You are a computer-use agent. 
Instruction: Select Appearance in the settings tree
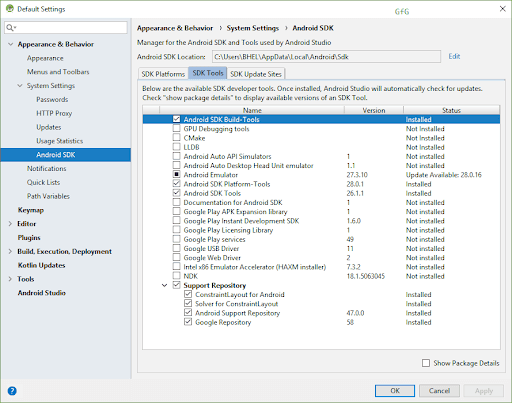coord(45,58)
